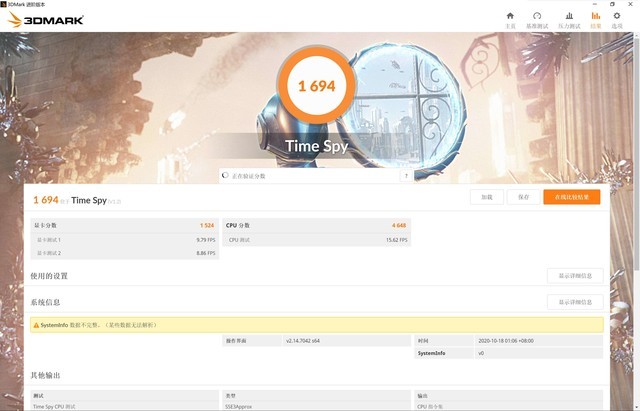The image size is (640, 411).
Task: Click the score validating spinner icon
Action: click(x=225, y=176)
